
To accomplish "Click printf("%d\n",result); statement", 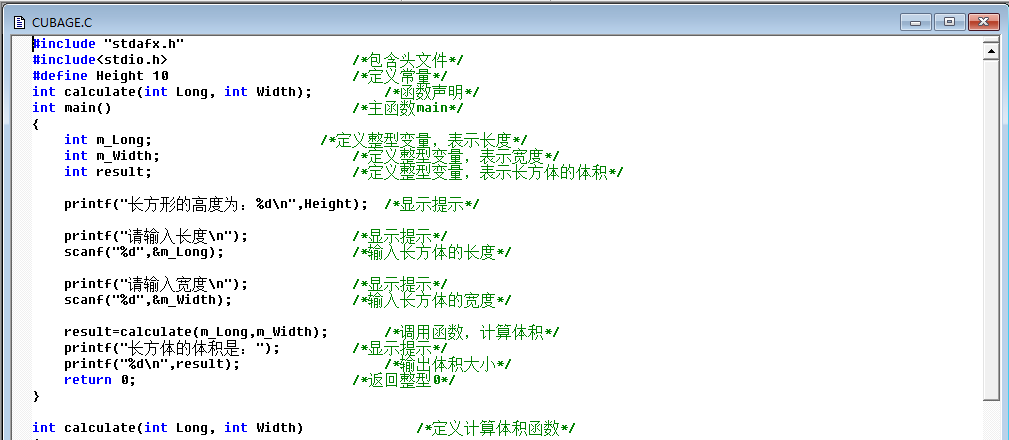I will (x=152, y=364).
